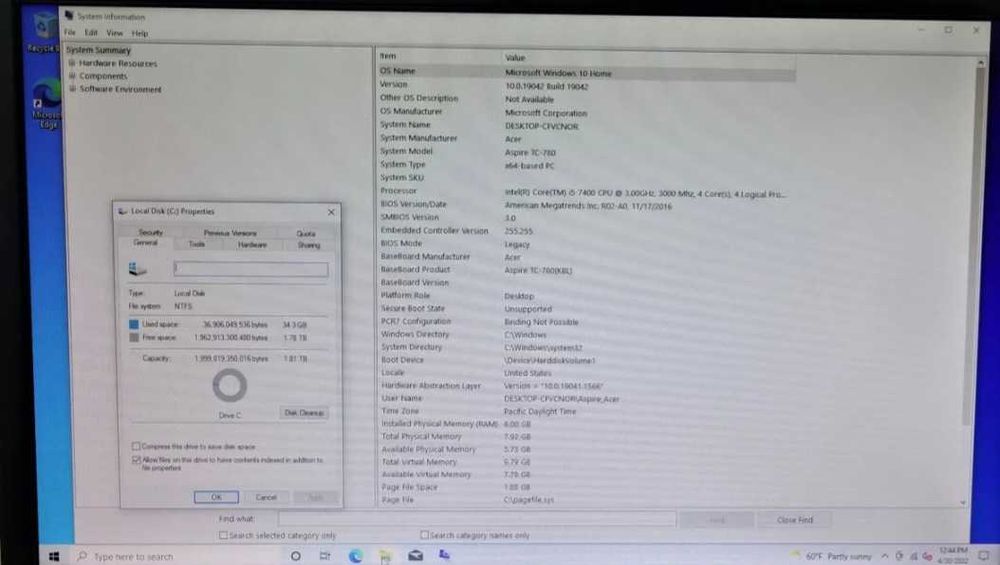
Task: Expand the Components tree node
Action: point(72,76)
